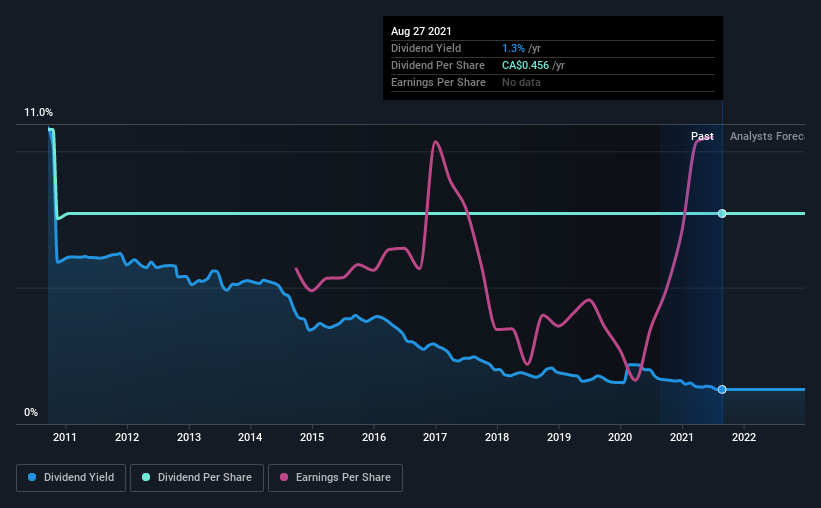The image size is (821, 508).
Task: Toggle the Dividend Per Share legend button
Action: [x=197, y=478]
